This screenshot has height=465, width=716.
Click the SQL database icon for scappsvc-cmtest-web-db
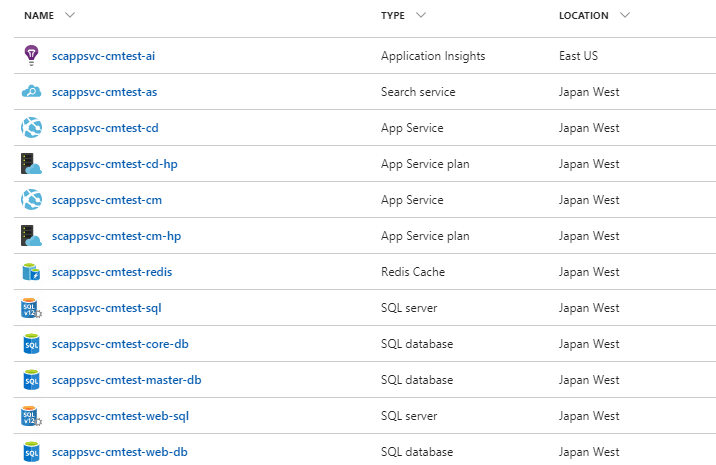tap(31, 452)
